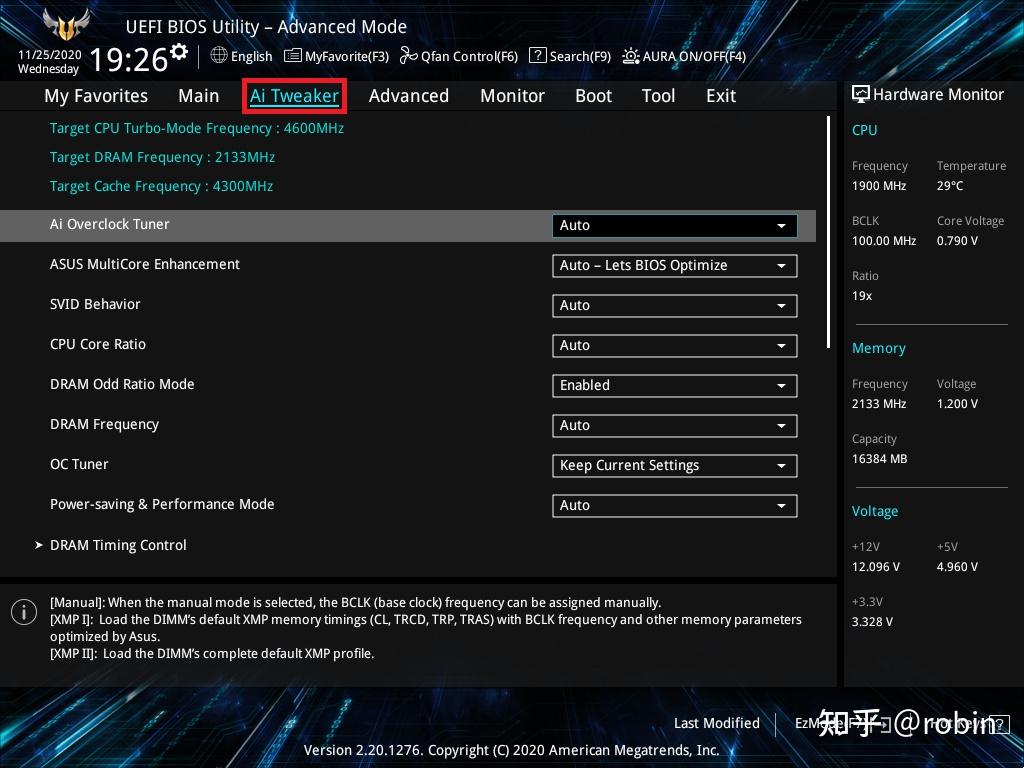Screen dimensions: 1024x768
Task: Go to the Tool tab
Action: (658, 96)
